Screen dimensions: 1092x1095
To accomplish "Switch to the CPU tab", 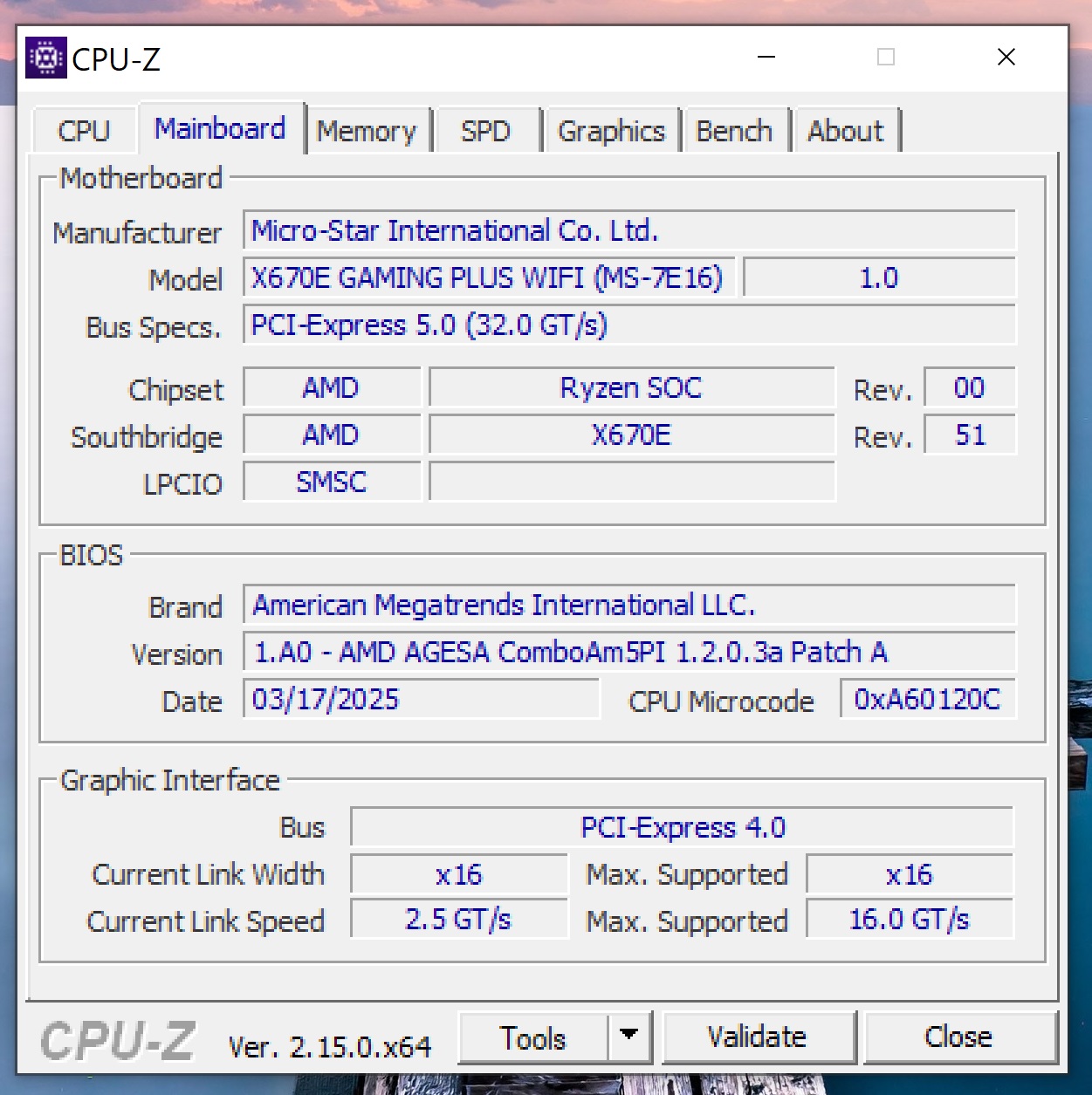I will pyautogui.click(x=84, y=131).
